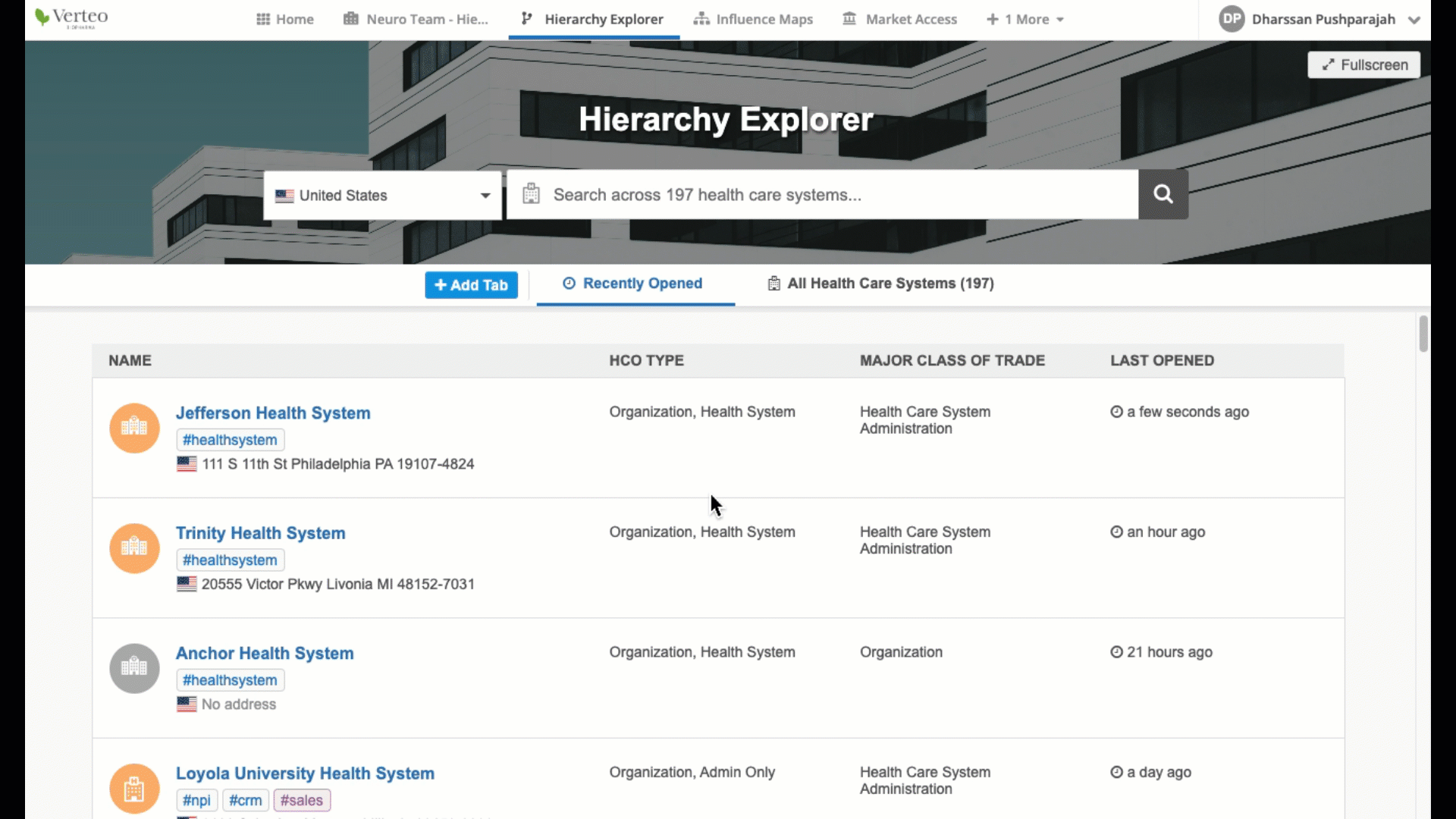Image resolution: width=1456 pixels, height=819 pixels.
Task: Open the United States country dropdown
Action: [382, 196]
